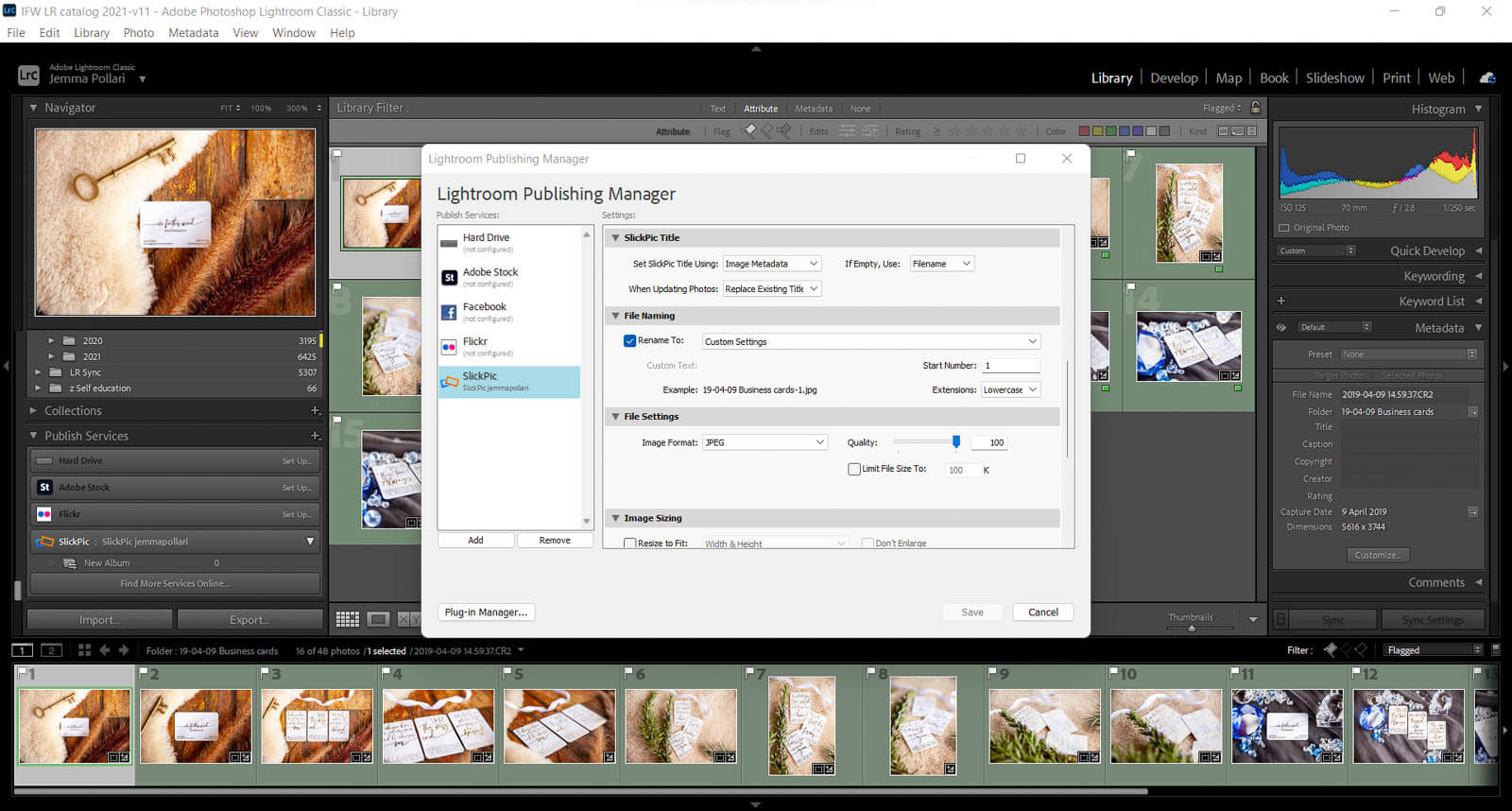Click the Lrc identity plate logo

[x=29, y=75]
